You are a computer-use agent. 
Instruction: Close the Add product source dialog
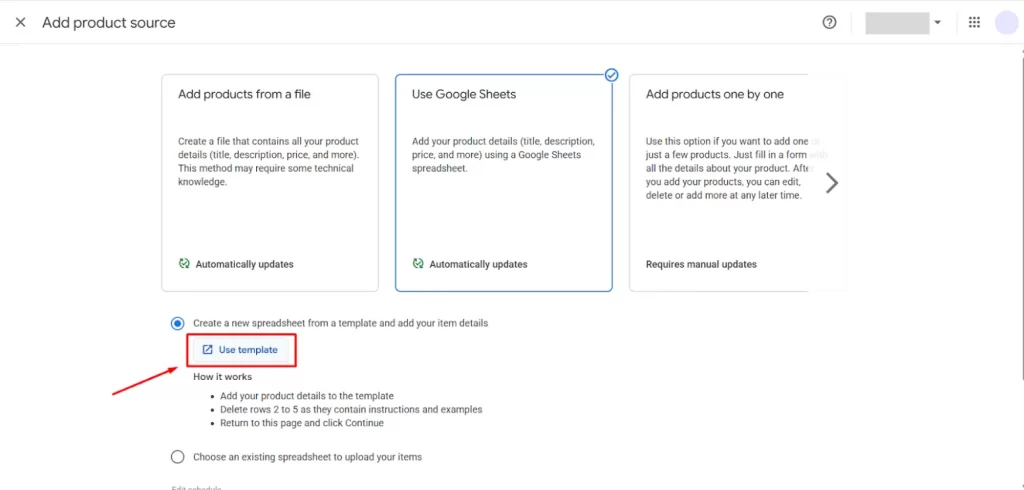coord(20,23)
